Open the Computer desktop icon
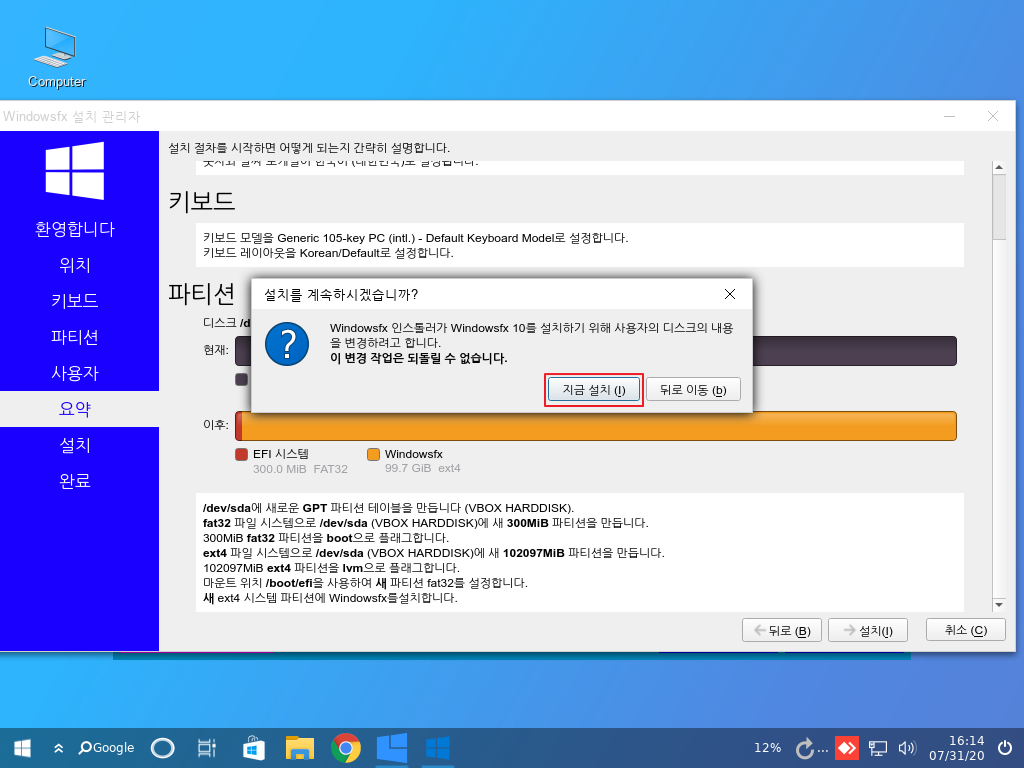1024x768 pixels. 57,57
